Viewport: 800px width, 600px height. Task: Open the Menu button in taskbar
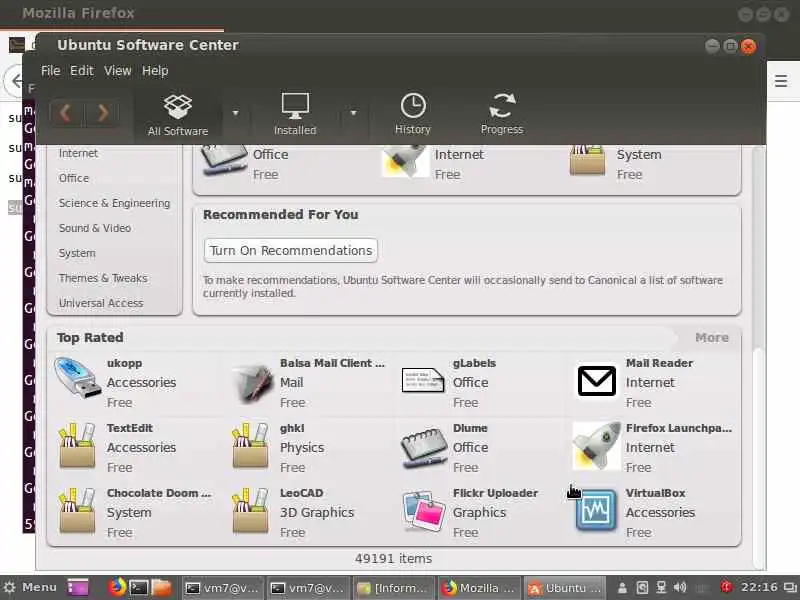pos(31,588)
